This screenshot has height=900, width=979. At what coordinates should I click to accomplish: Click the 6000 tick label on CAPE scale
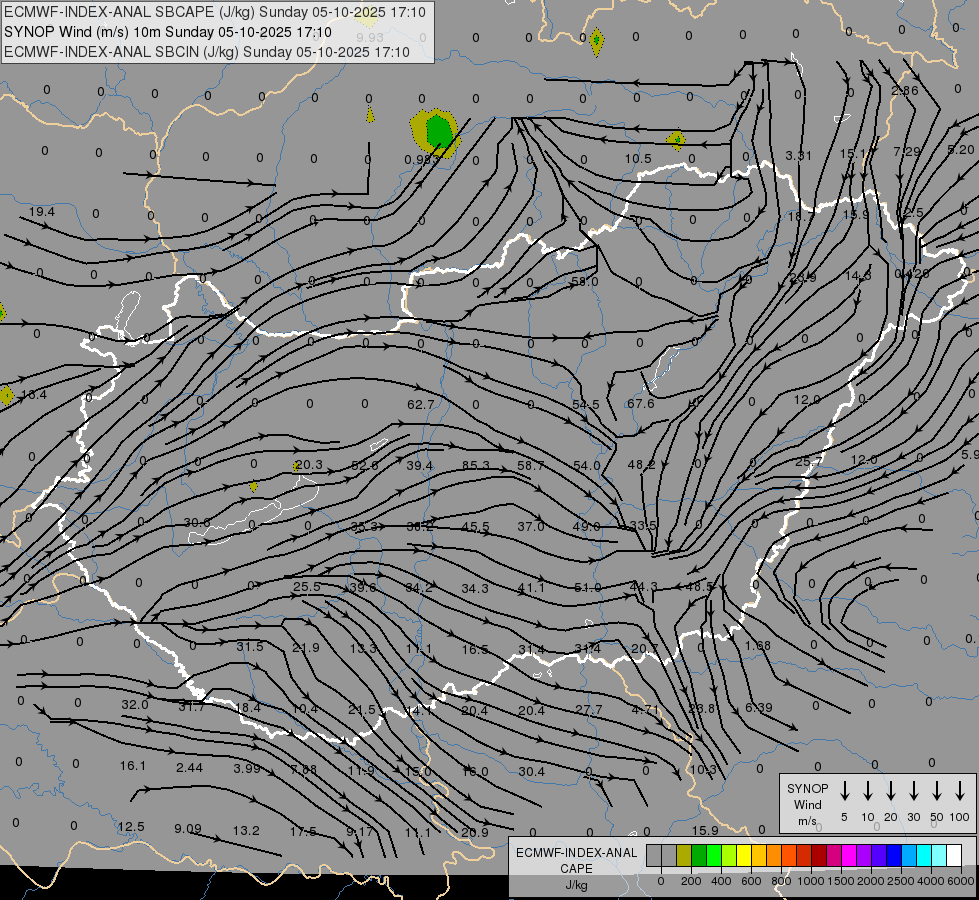coord(961,881)
